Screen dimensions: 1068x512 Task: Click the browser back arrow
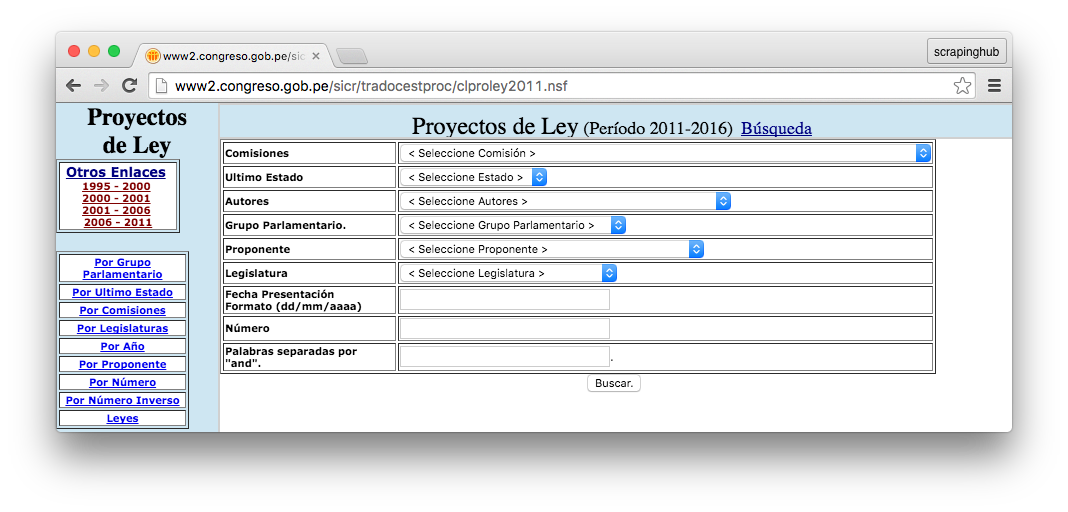[x=73, y=86]
